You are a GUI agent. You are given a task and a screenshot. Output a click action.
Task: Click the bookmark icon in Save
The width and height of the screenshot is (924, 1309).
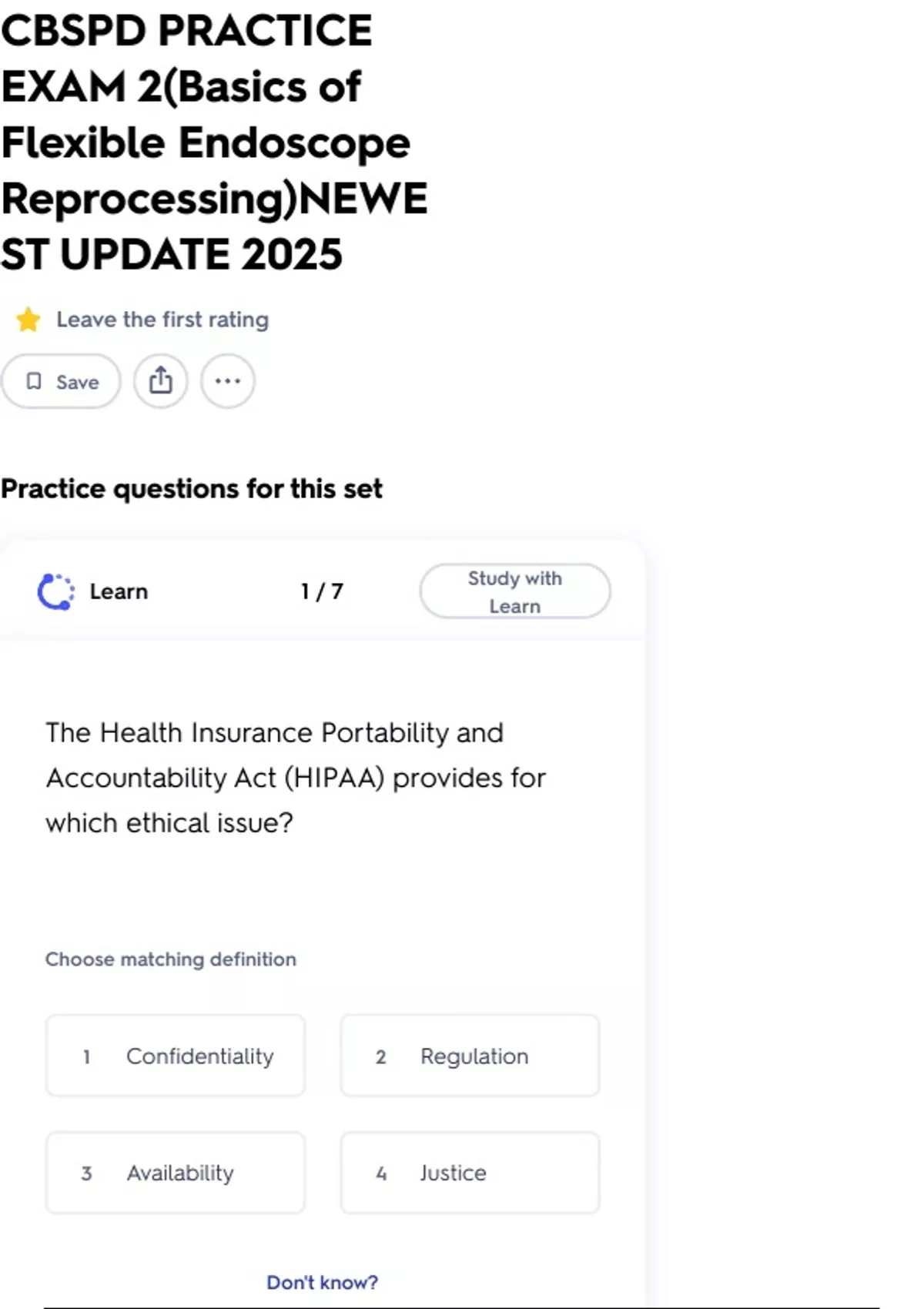click(x=34, y=381)
